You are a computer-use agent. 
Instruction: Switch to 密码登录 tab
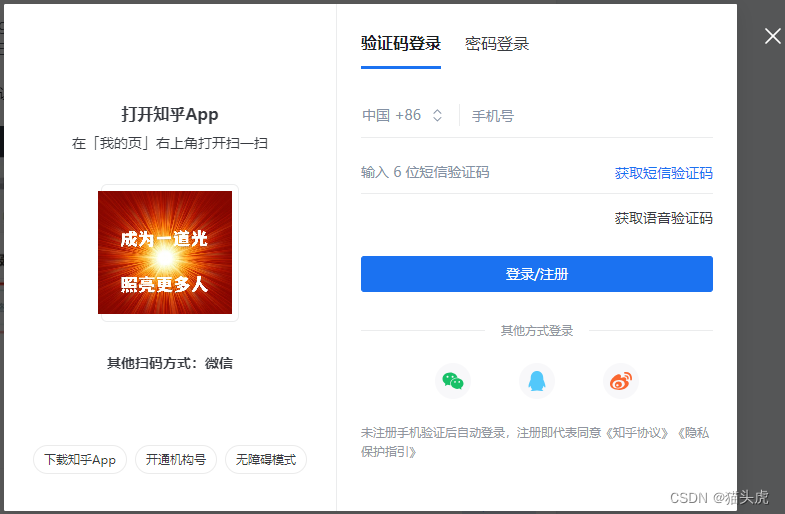[497, 44]
